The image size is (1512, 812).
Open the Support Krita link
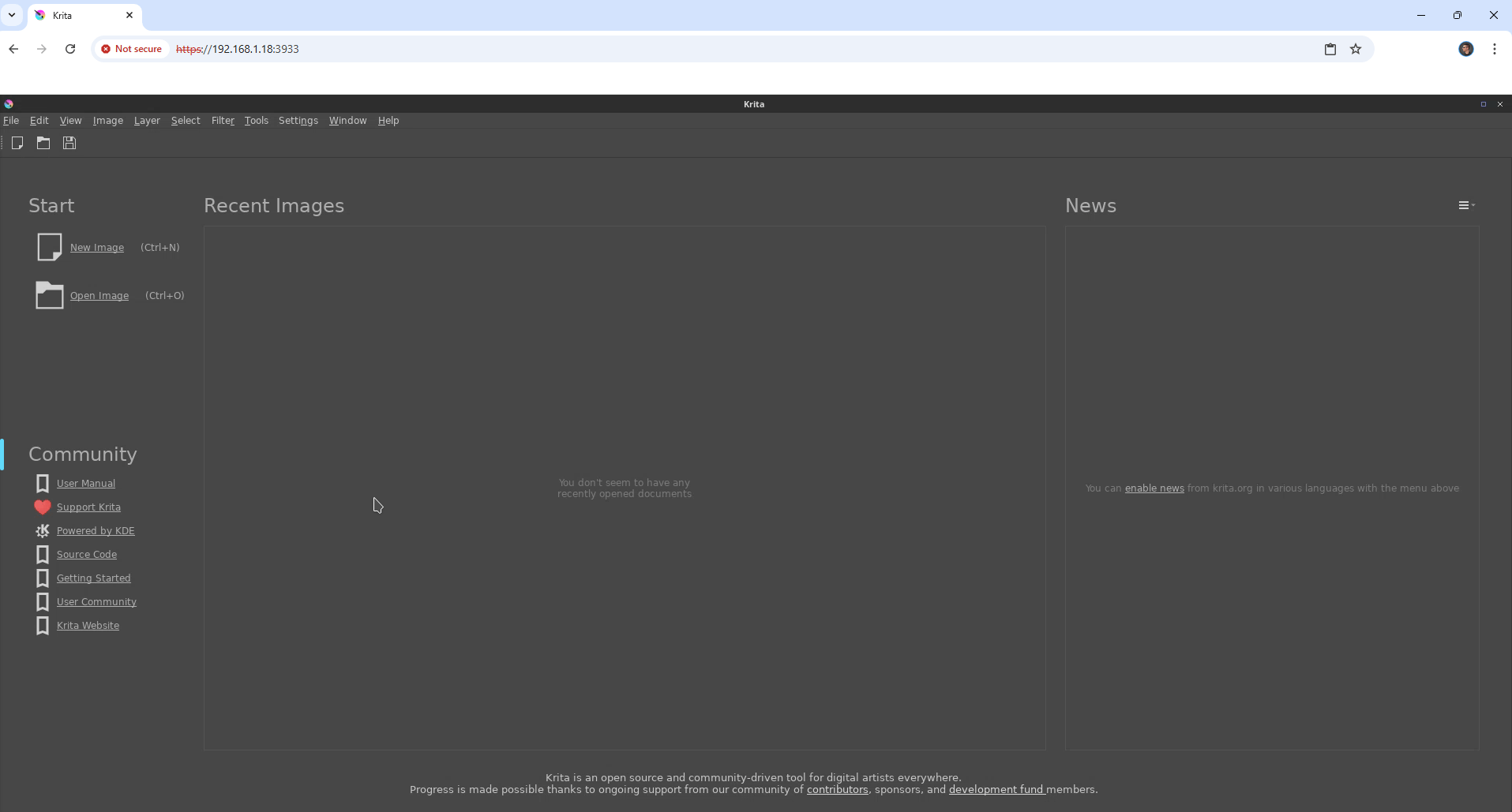pos(88,507)
